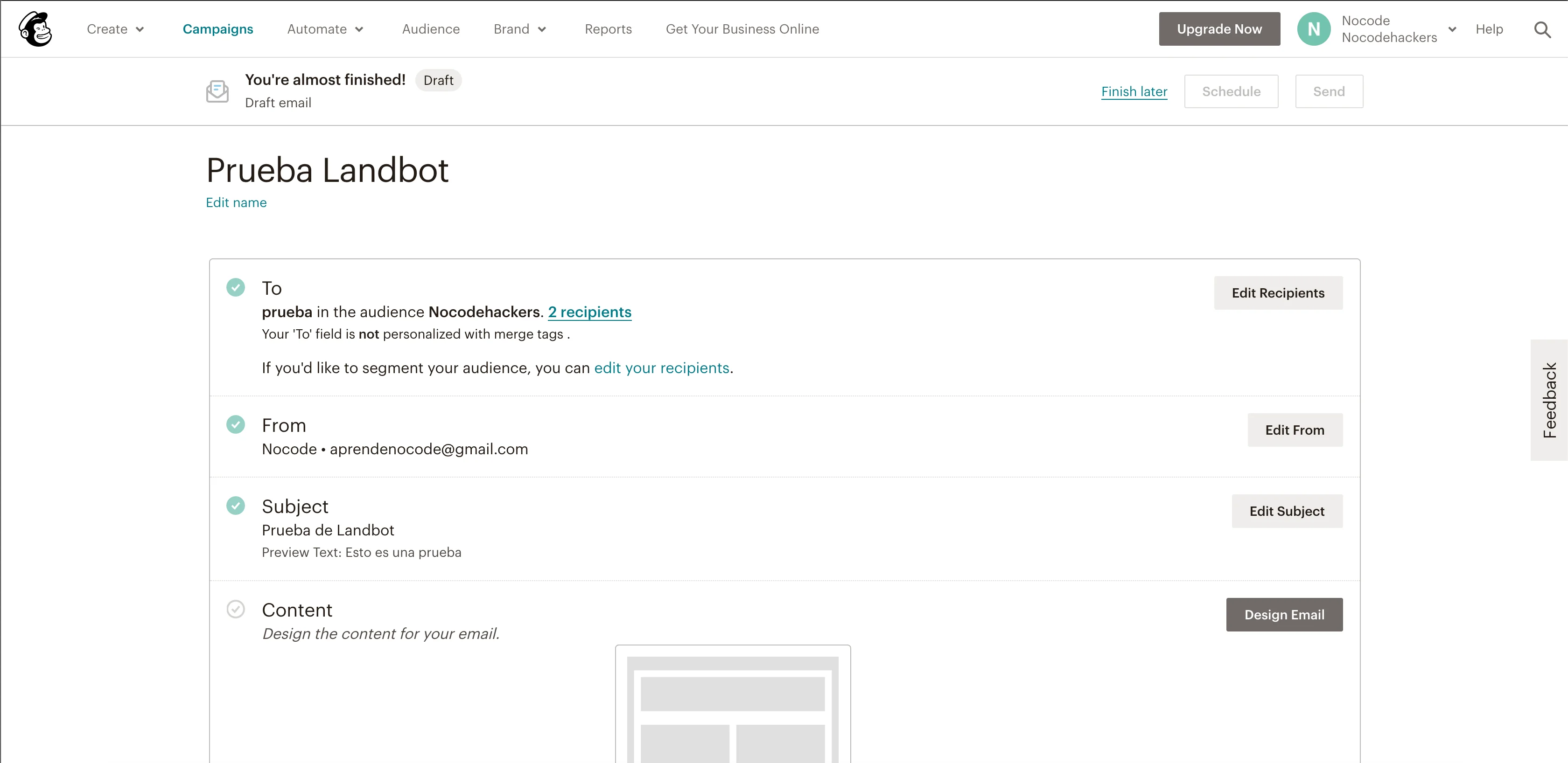1568x763 pixels.
Task: Click the Subject section green checkmark
Action: pos(236,506)
